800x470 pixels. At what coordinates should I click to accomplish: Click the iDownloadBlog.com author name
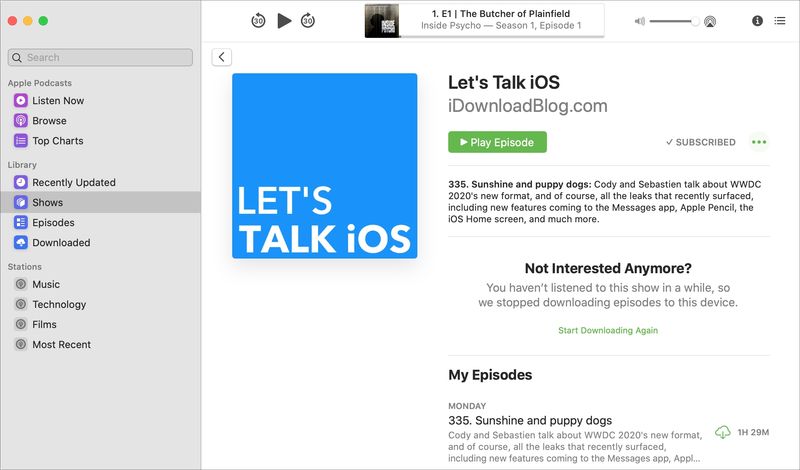(x=528, y=106)
